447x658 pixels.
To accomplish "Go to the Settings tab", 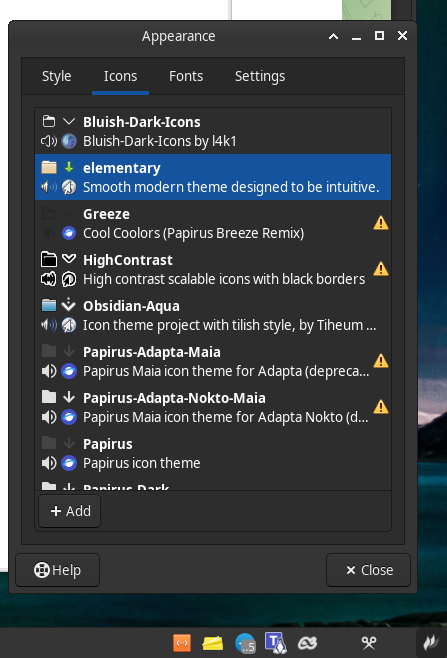I will (260, 76).
